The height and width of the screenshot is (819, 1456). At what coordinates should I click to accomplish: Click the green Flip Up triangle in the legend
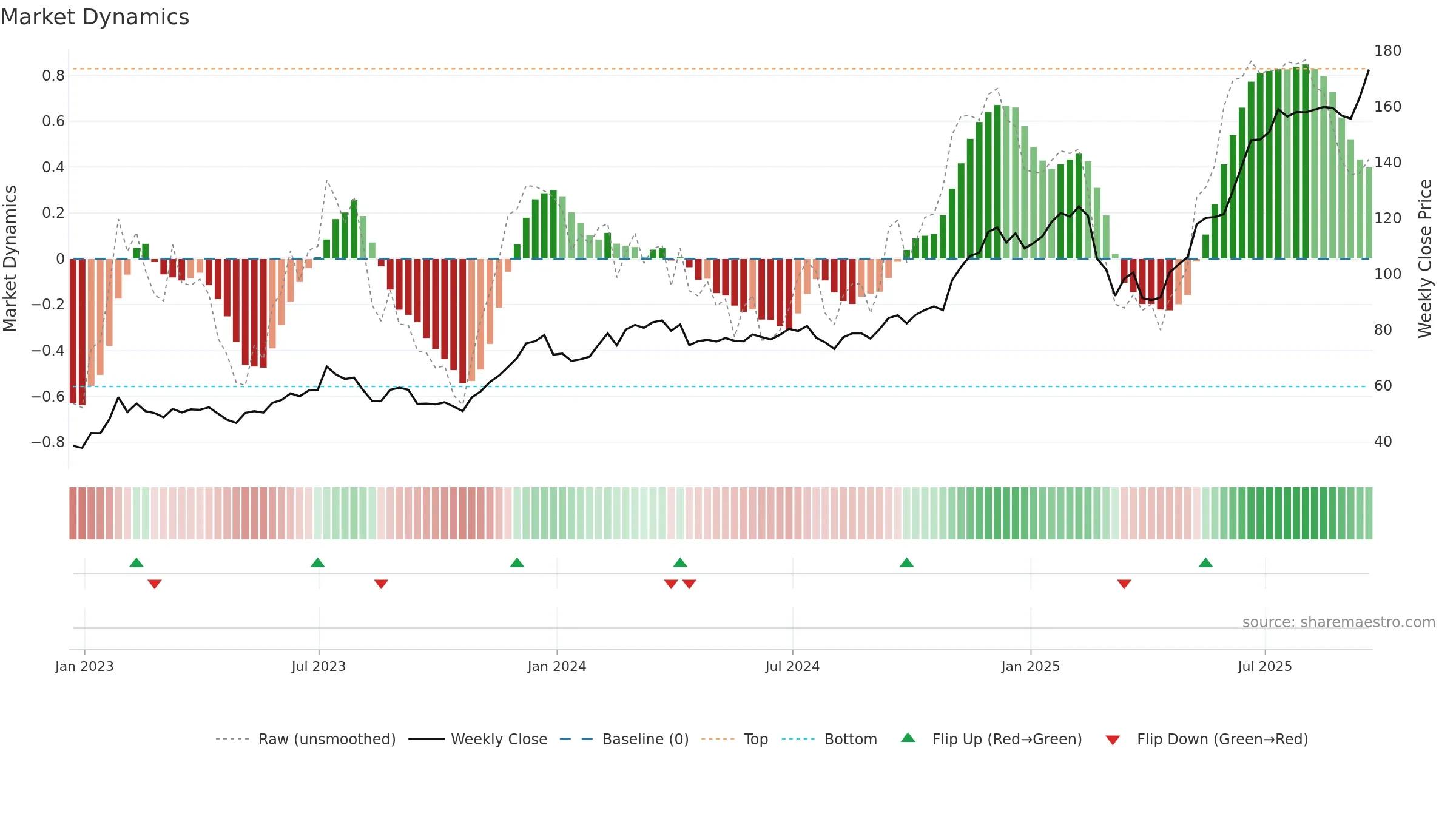pos(908,738)
